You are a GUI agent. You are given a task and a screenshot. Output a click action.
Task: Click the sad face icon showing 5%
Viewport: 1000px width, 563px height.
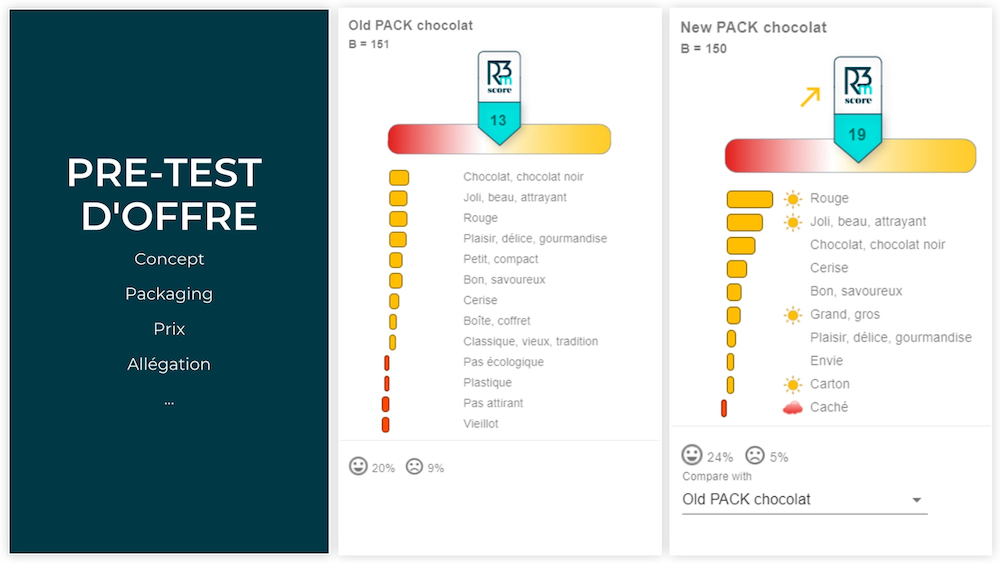coord(755,455)
